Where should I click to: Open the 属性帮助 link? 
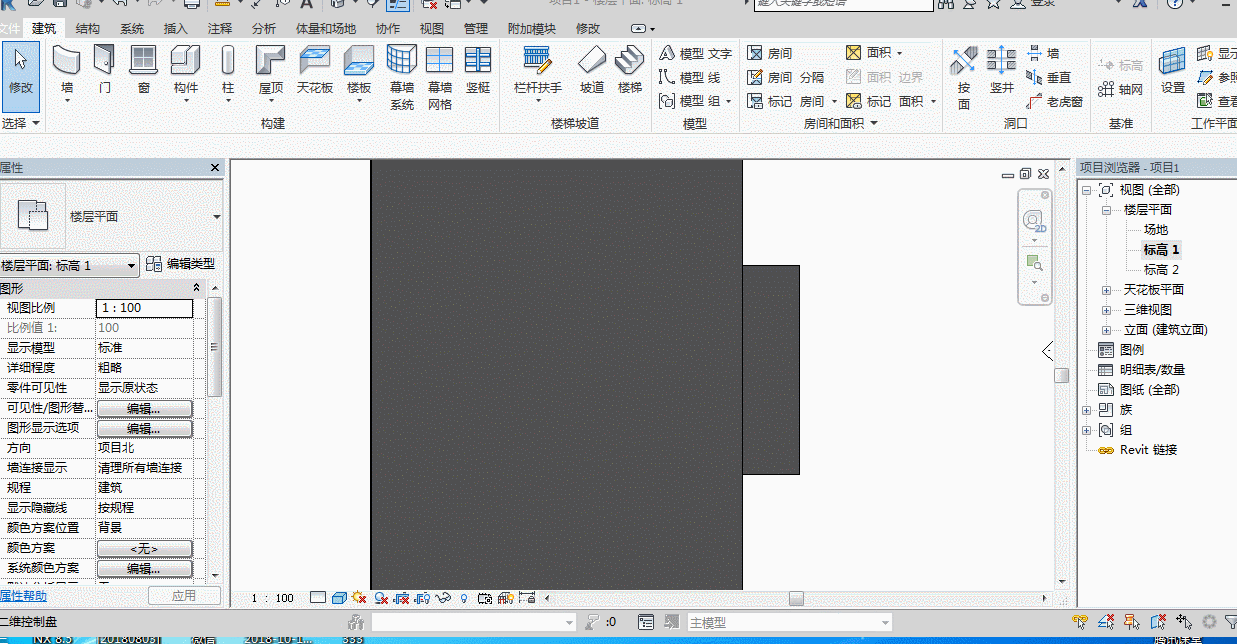click(x=23, y=596)
